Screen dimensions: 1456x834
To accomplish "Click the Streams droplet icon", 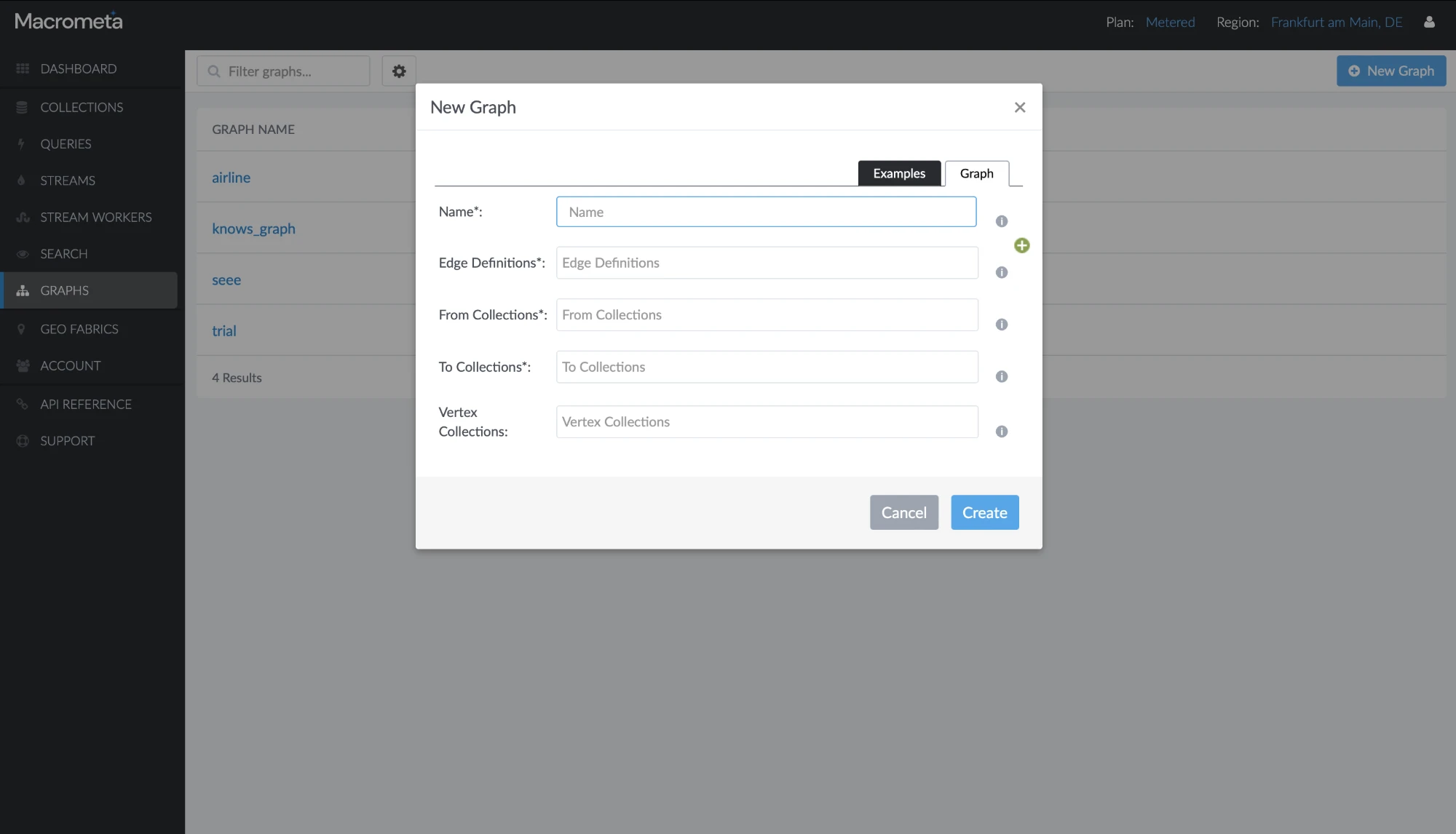I will tap(21, 180).
